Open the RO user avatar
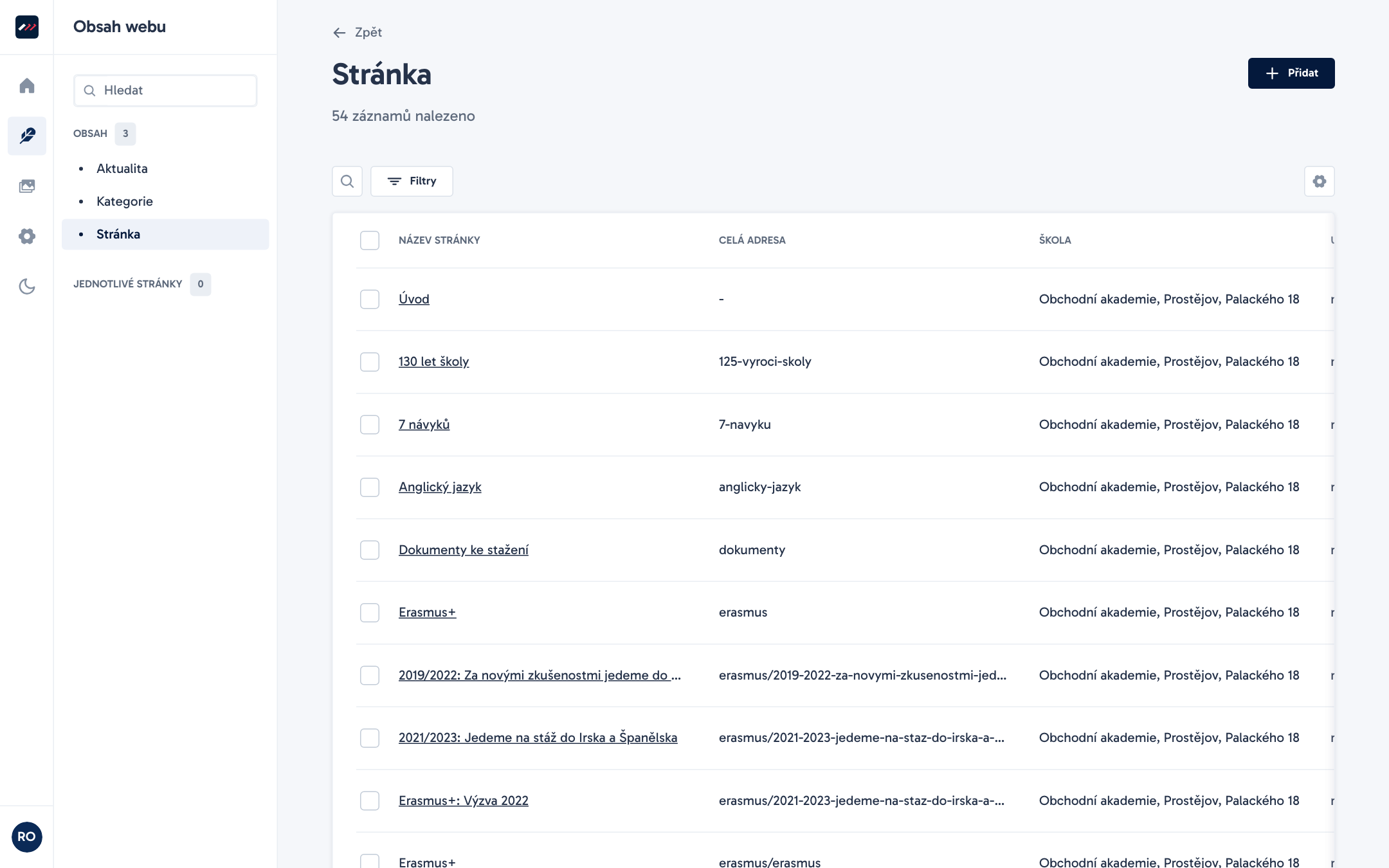 [27, 836]
